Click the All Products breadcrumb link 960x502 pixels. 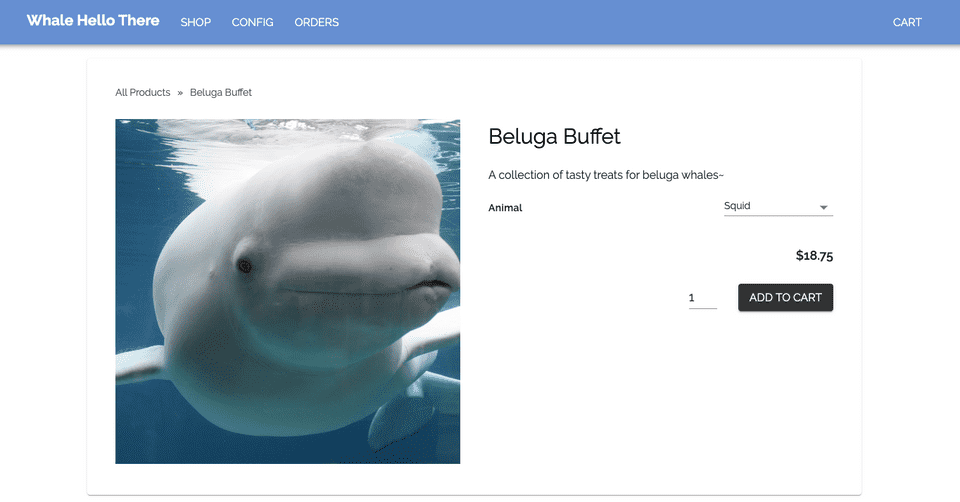143,92
